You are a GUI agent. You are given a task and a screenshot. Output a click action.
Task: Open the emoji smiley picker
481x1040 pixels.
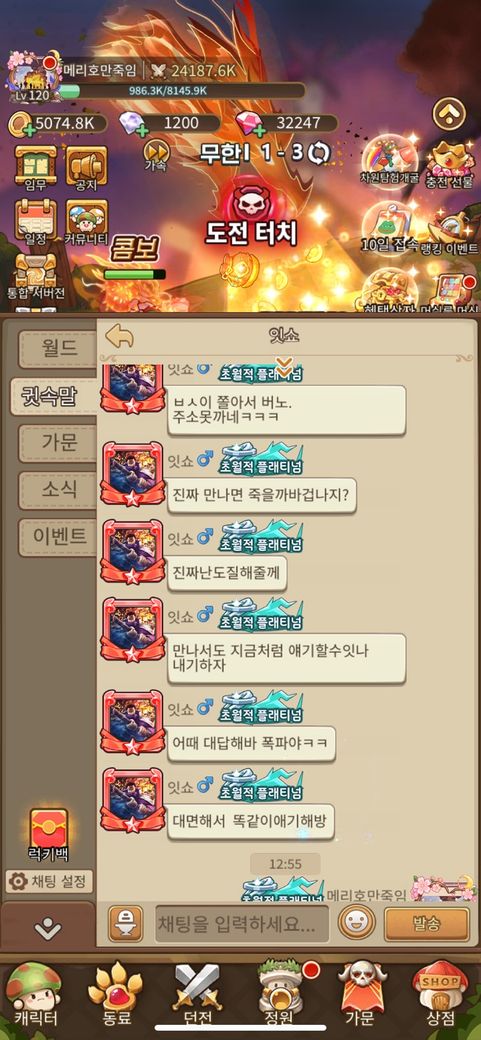[356, 923]
